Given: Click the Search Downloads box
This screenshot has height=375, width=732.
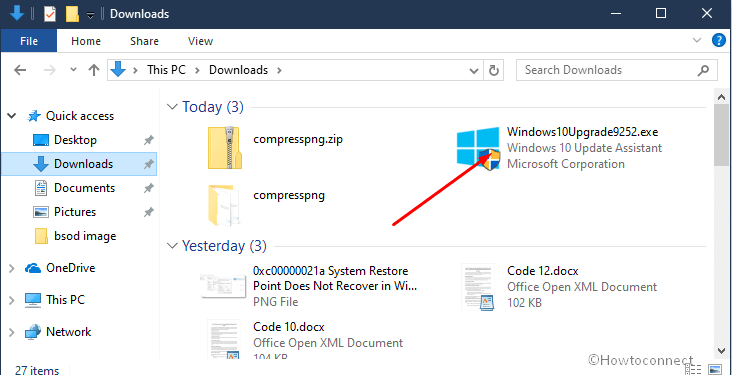Looking at the screenshot, I should click(x=616, y=70).
